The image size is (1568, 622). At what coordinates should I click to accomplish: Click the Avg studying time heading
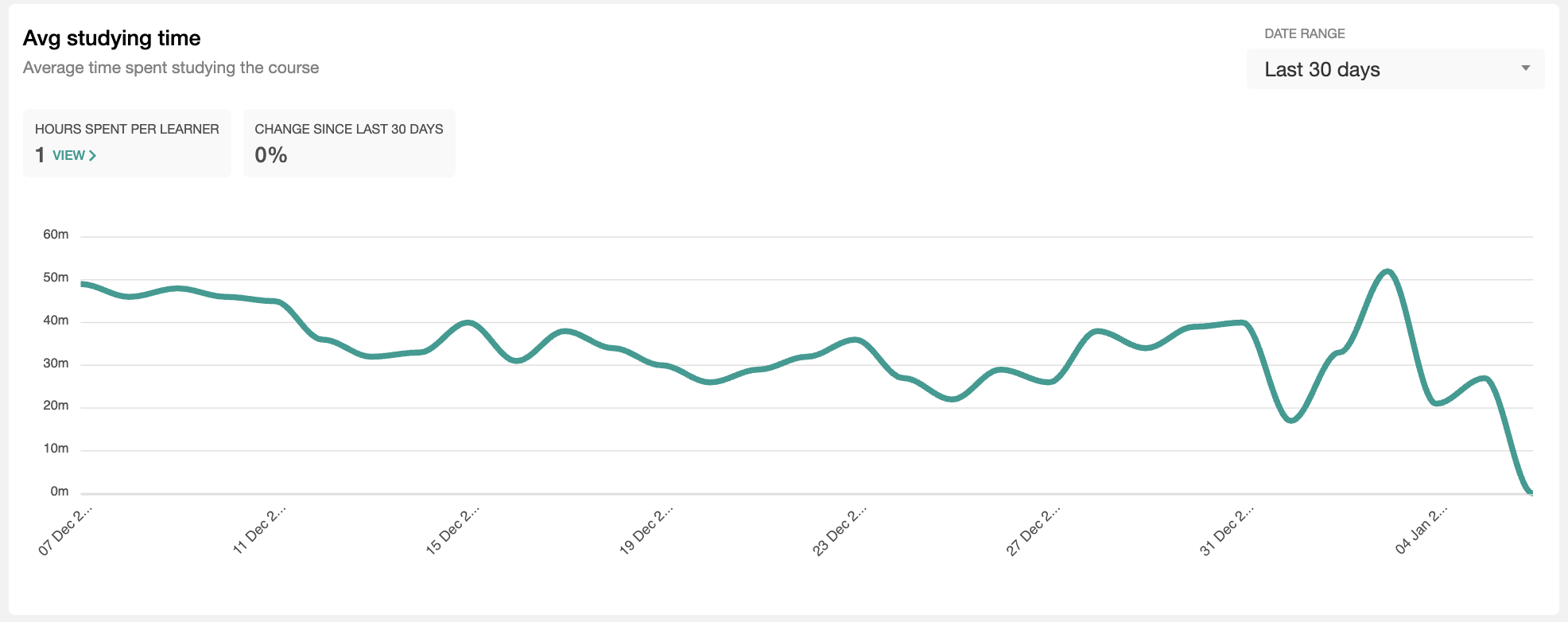pyautogui.click(x=111, y=38)
